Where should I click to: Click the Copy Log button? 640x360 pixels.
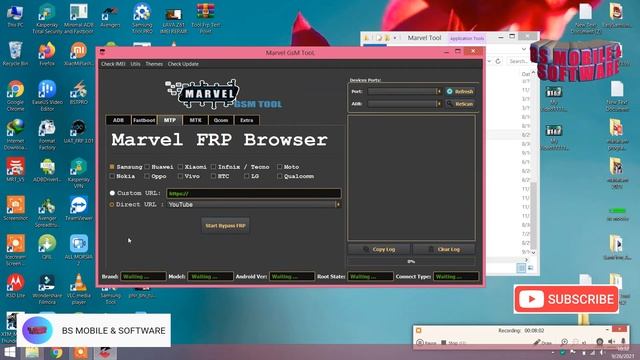click(x=379, y=249)
